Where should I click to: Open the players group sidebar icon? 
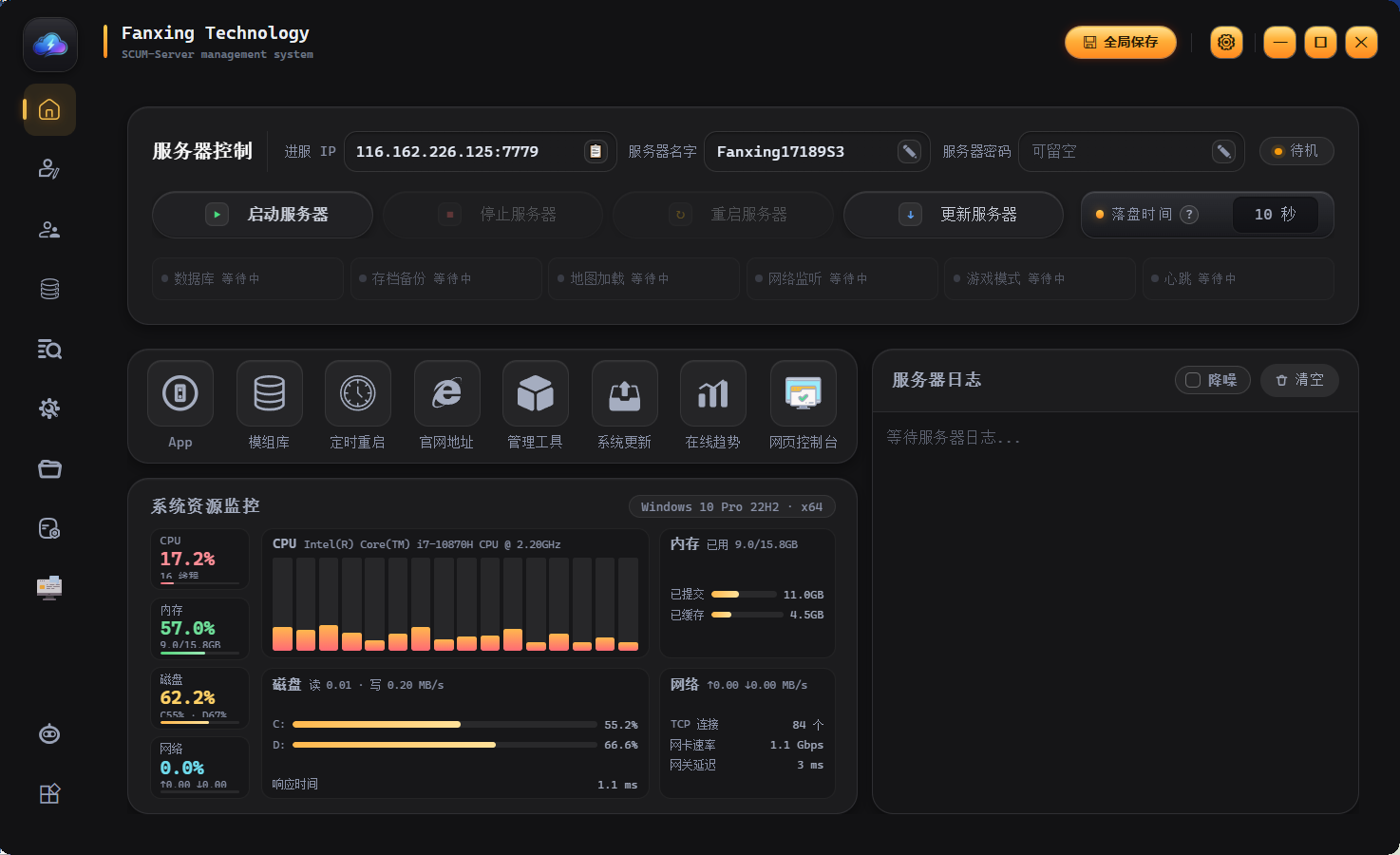(x=49, y=230)
